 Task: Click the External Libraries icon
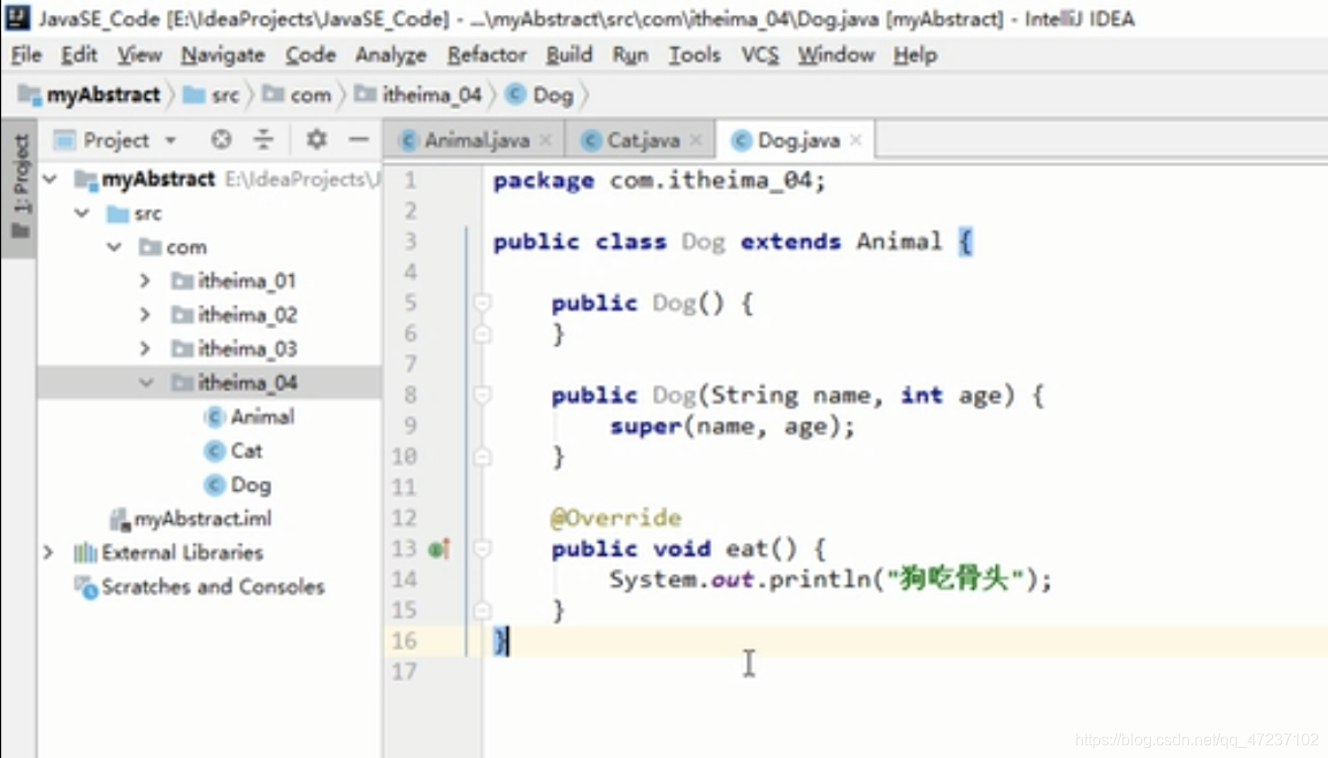[x=84, y=553]
